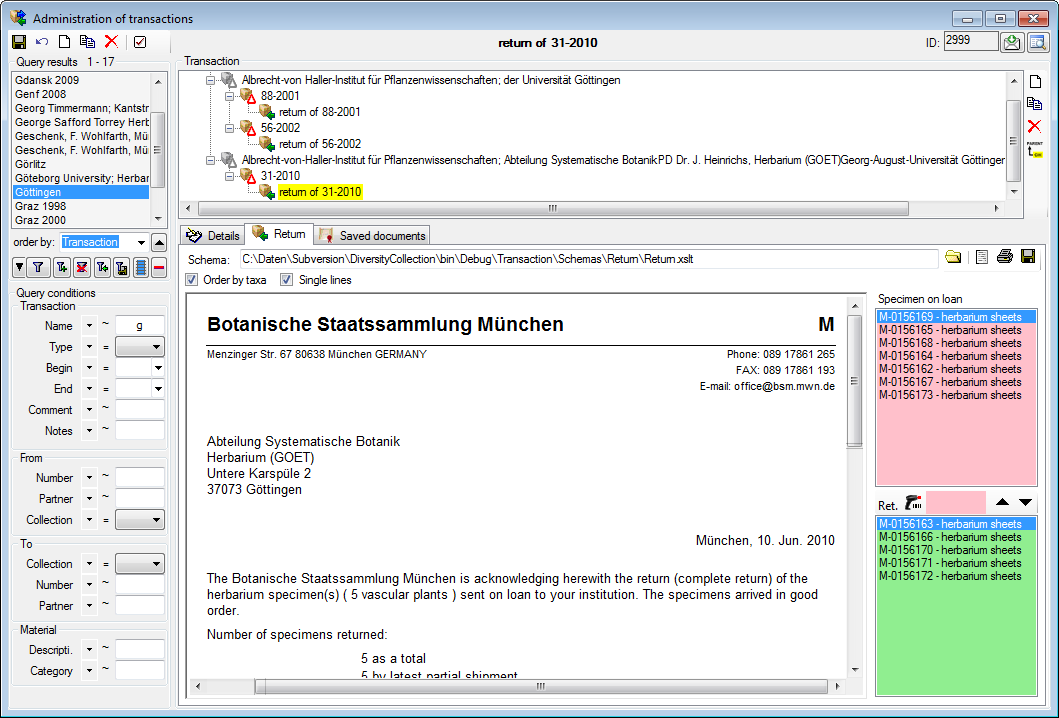Click the Name query input field
The height and width of the screenshot is (718, 1059).
(x=140, y=326)
